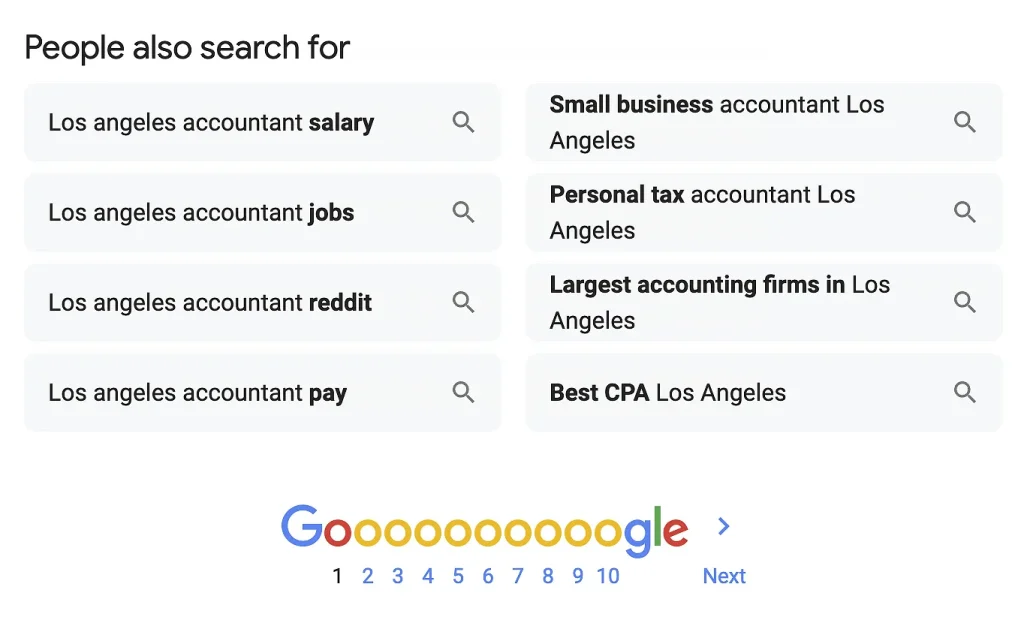Click magnifier icon beside 'Best CPA Los Angeles'

click(x=964, y=392)
